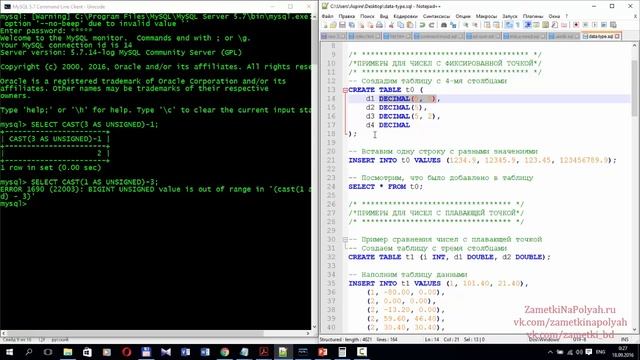The image size is (640, 360).
Task: Click the Zoom Out toolbar icon
Action: 475,25
